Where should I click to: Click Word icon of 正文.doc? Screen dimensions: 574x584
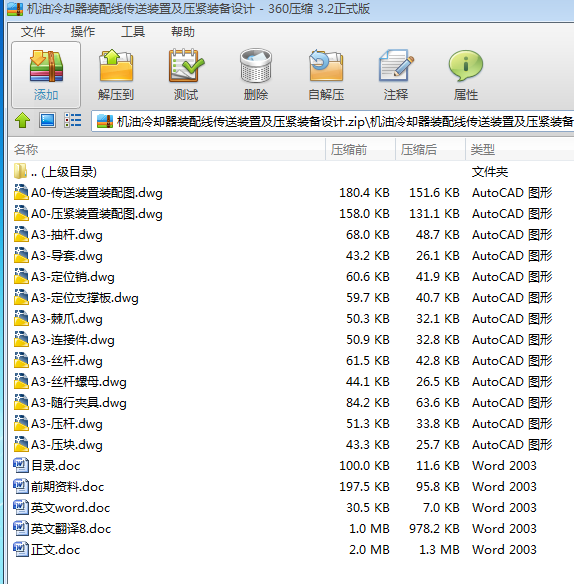pos(21,549)
